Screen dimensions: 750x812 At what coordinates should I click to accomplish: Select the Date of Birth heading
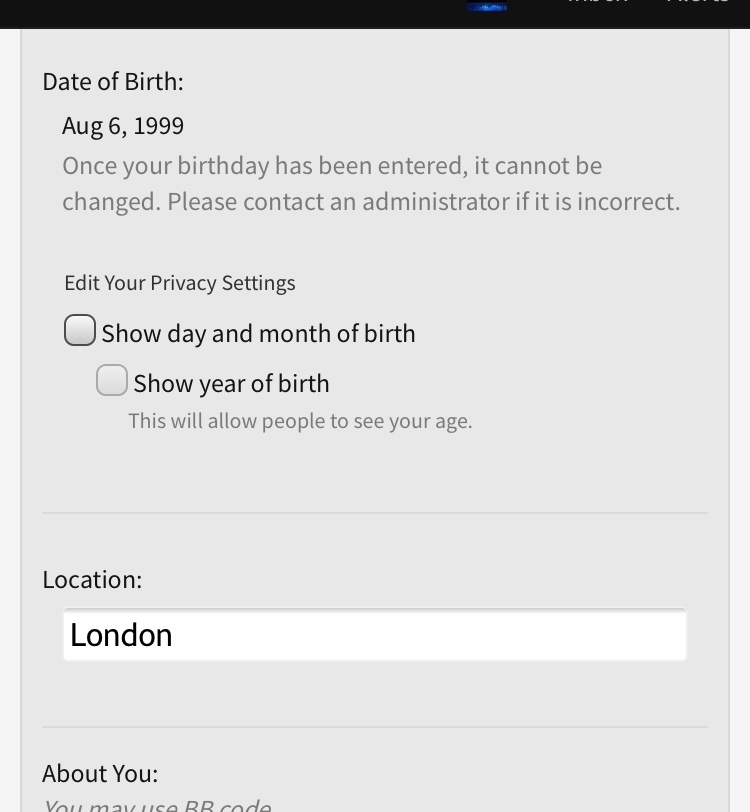[113, 82]
